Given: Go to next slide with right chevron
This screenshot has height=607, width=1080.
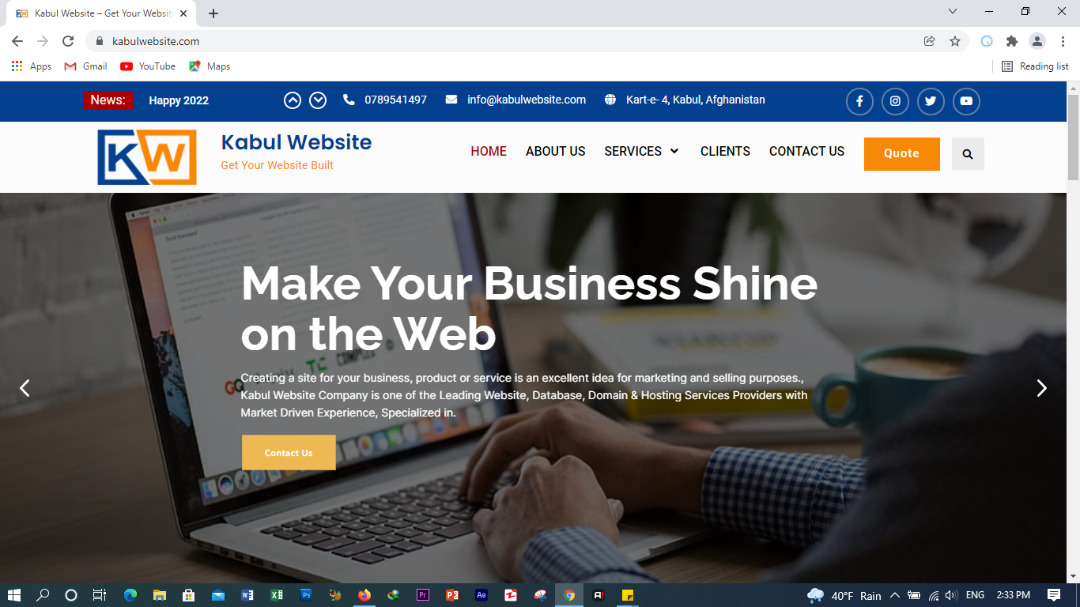Looking at the screenshot, I should click(x=1041, y=388).
